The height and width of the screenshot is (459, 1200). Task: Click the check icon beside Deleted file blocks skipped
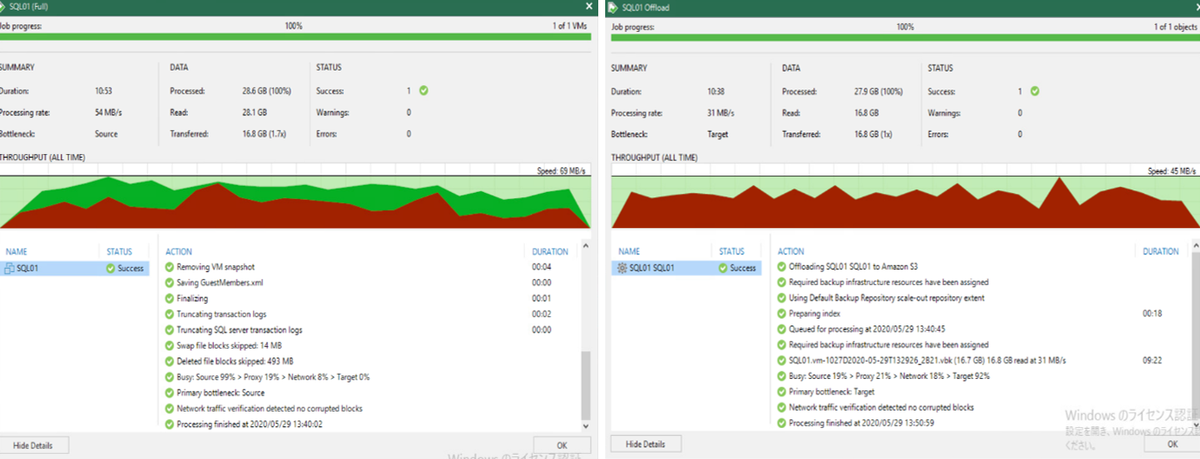168,361
